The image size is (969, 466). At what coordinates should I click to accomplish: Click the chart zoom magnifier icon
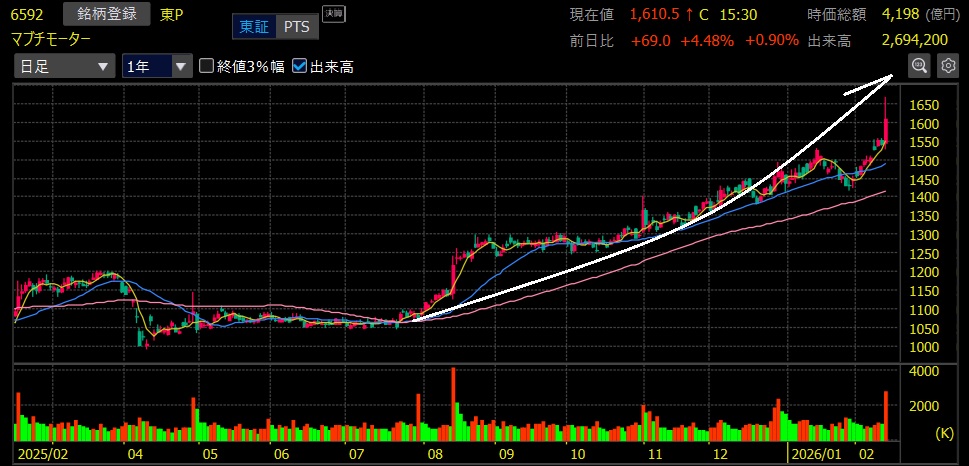[918, 66]
